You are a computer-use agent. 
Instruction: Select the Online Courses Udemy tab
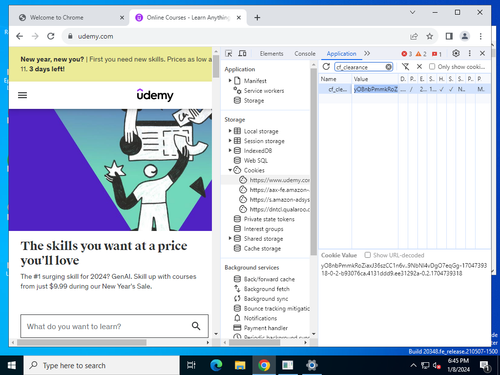[x=188, y=18]
